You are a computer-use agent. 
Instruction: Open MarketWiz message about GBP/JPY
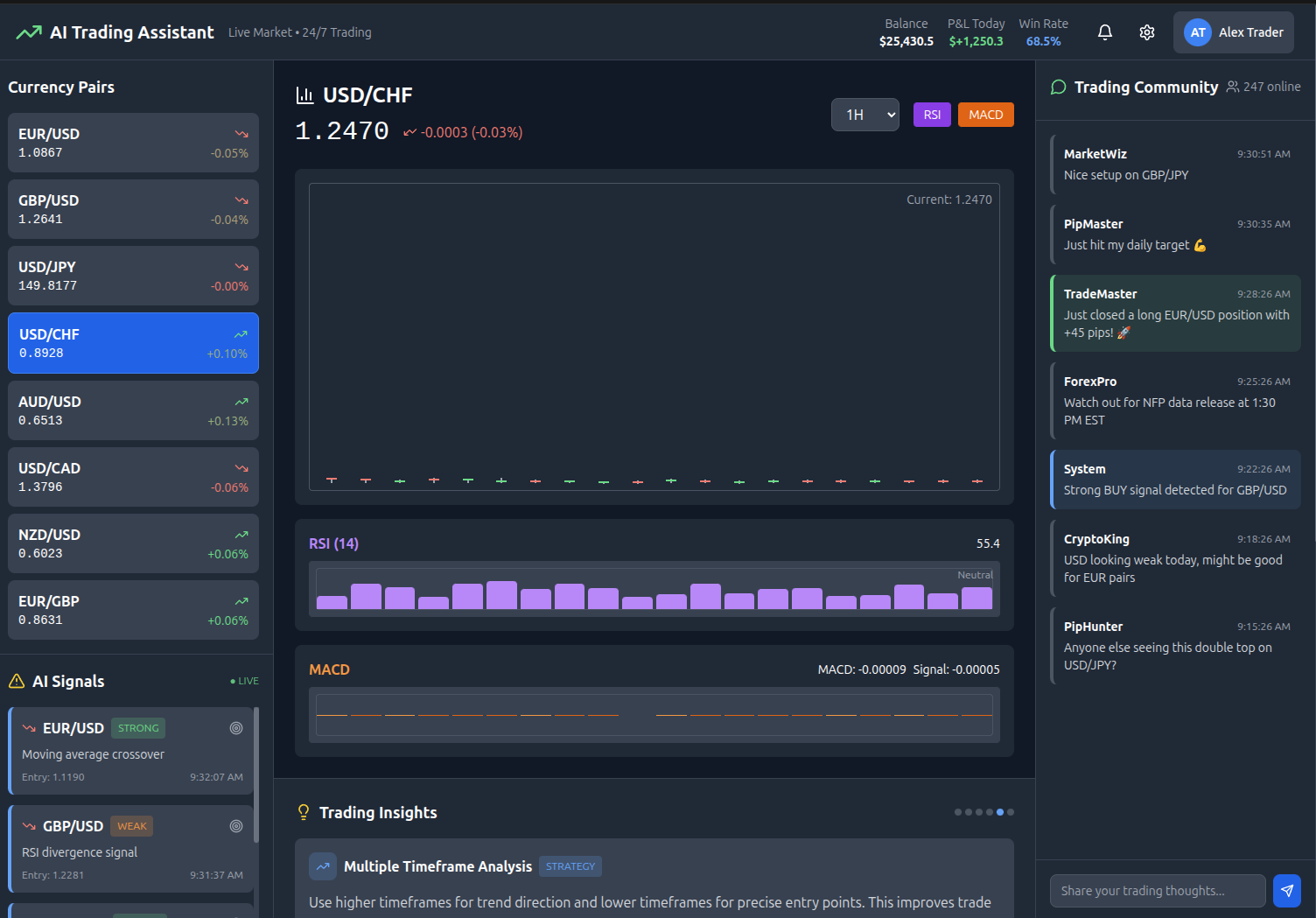click(x=1175, y=165)
